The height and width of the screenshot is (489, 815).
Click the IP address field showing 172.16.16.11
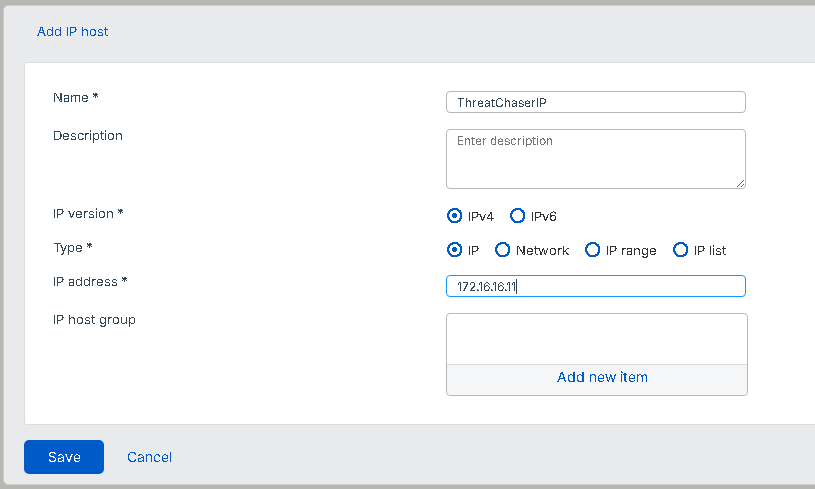(595, 287)
